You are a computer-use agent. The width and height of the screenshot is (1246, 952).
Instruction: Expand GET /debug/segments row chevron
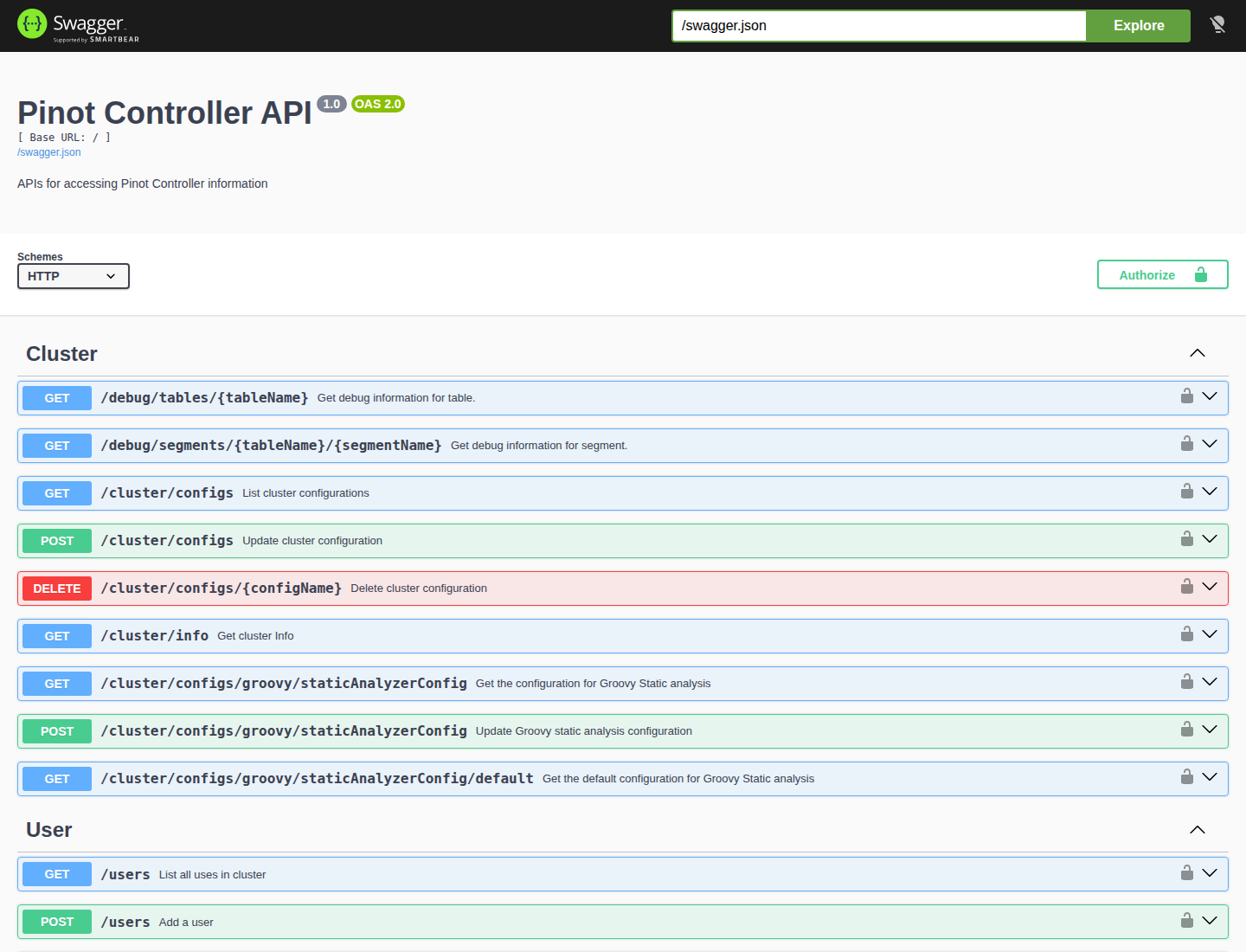(x=1210, y=444)
